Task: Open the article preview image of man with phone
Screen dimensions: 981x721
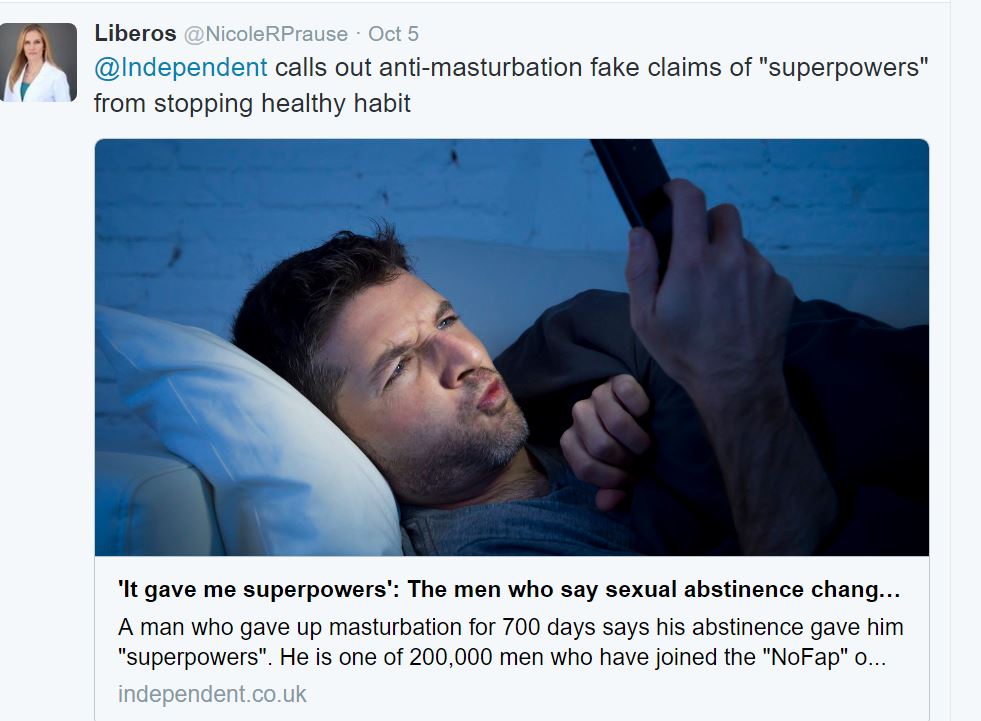Action: pos(512,347)
